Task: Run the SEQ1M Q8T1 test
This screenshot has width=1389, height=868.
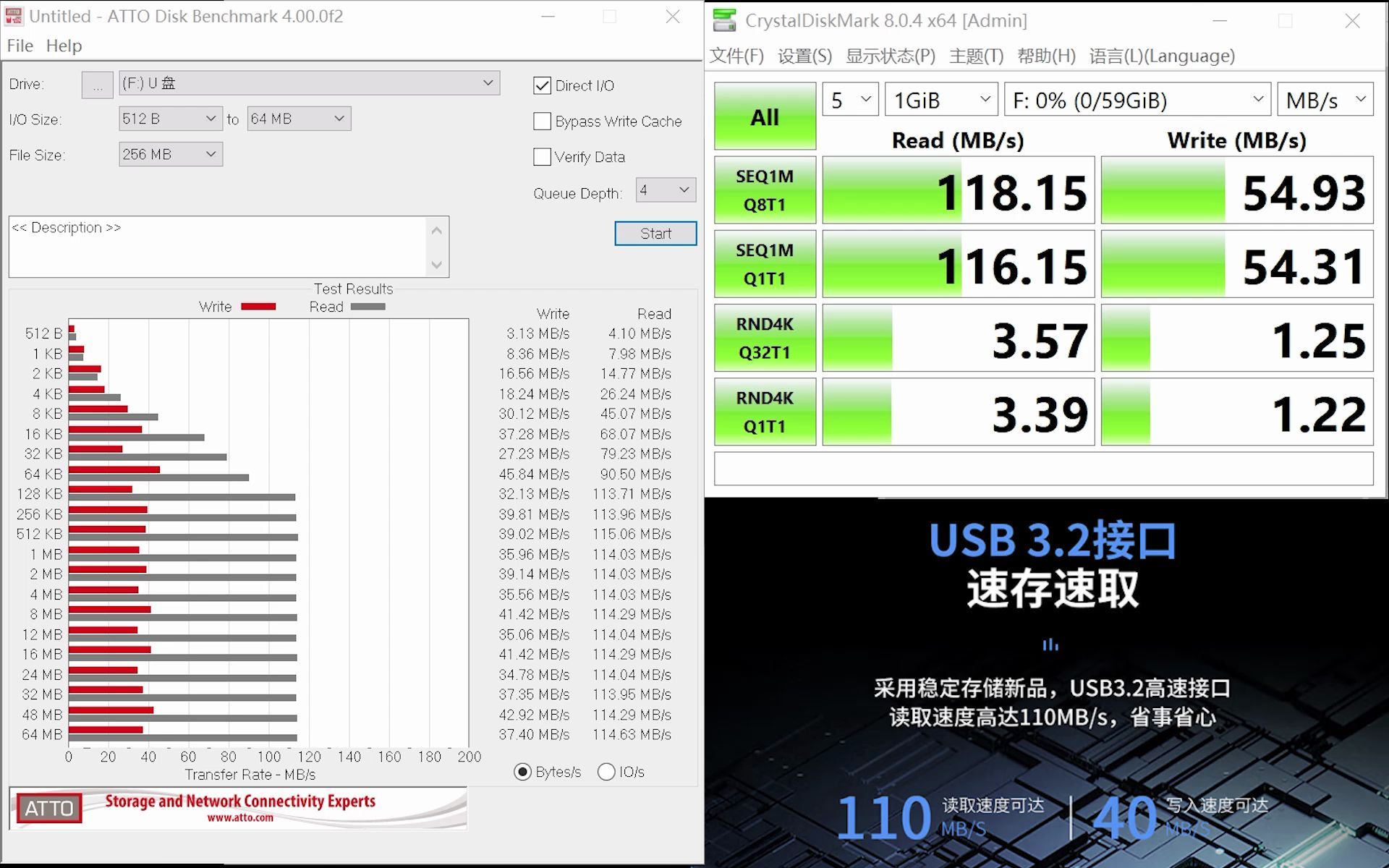Action: coord(765,190)
